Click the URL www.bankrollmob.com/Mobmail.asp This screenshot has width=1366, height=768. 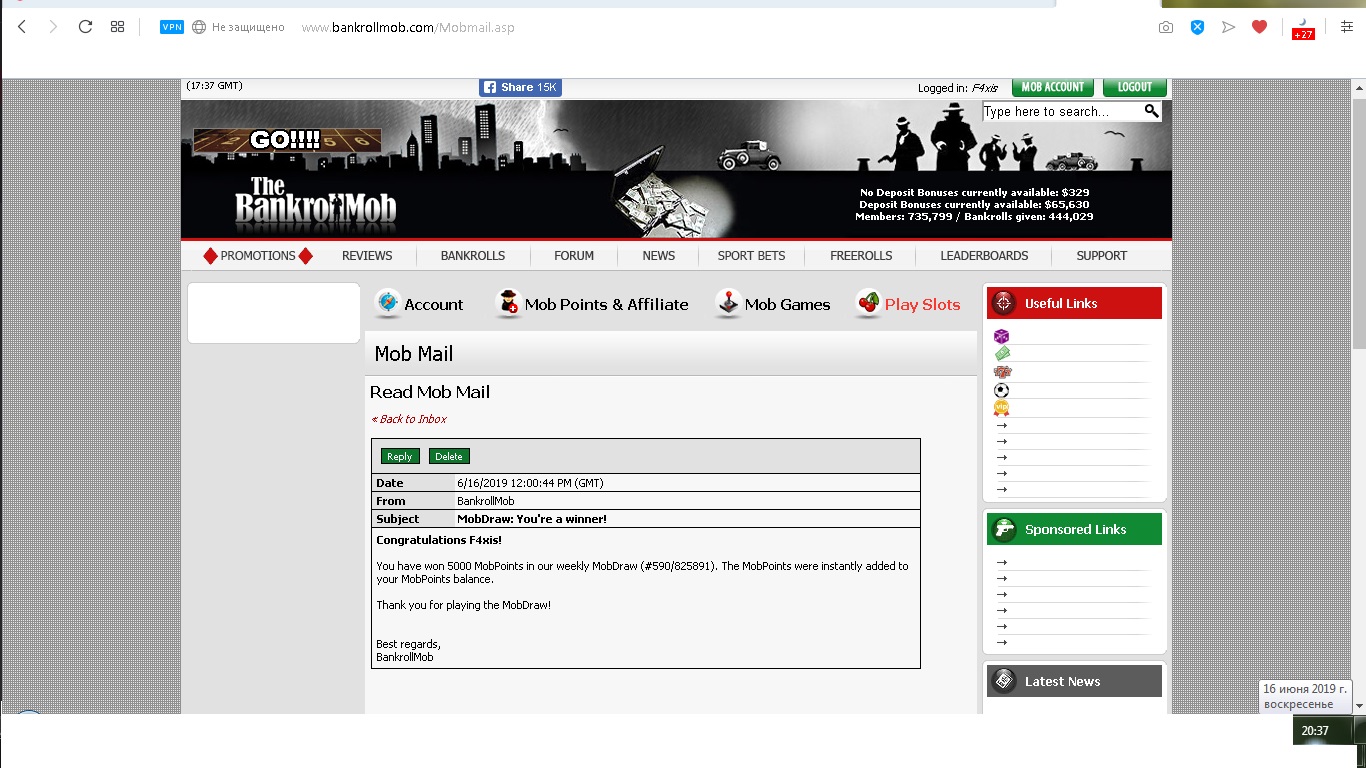(408, 28)
